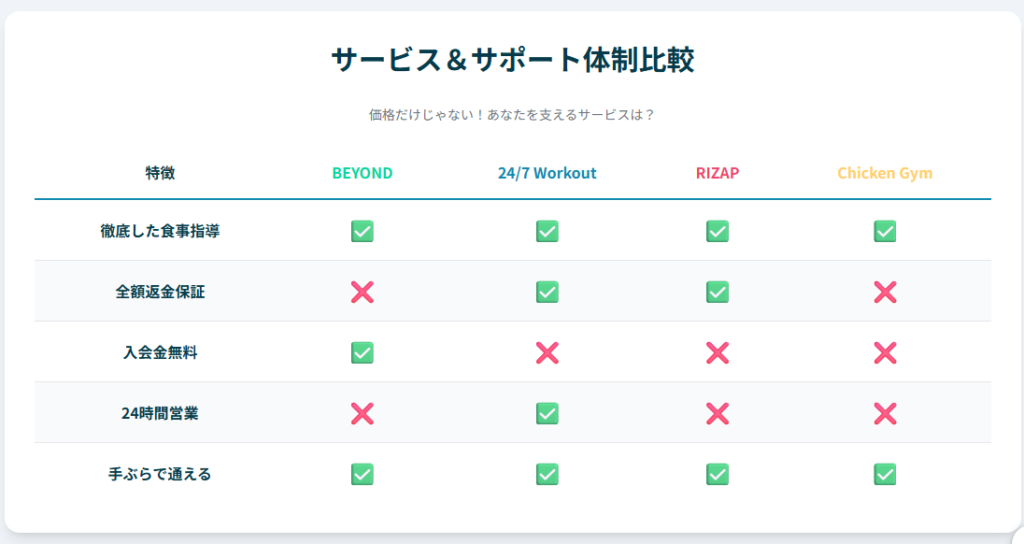1024x544 pixels.
Task: Click RIZAP check icon for 全額返金保証
Action: pos(717,292)
